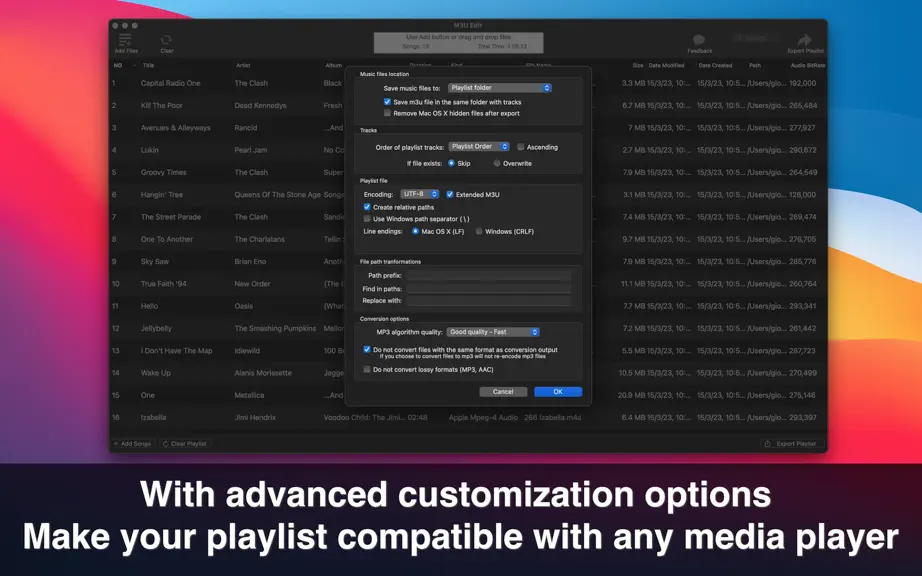Sort by the Title column header
Screen dimensions: 922x576
148,65
